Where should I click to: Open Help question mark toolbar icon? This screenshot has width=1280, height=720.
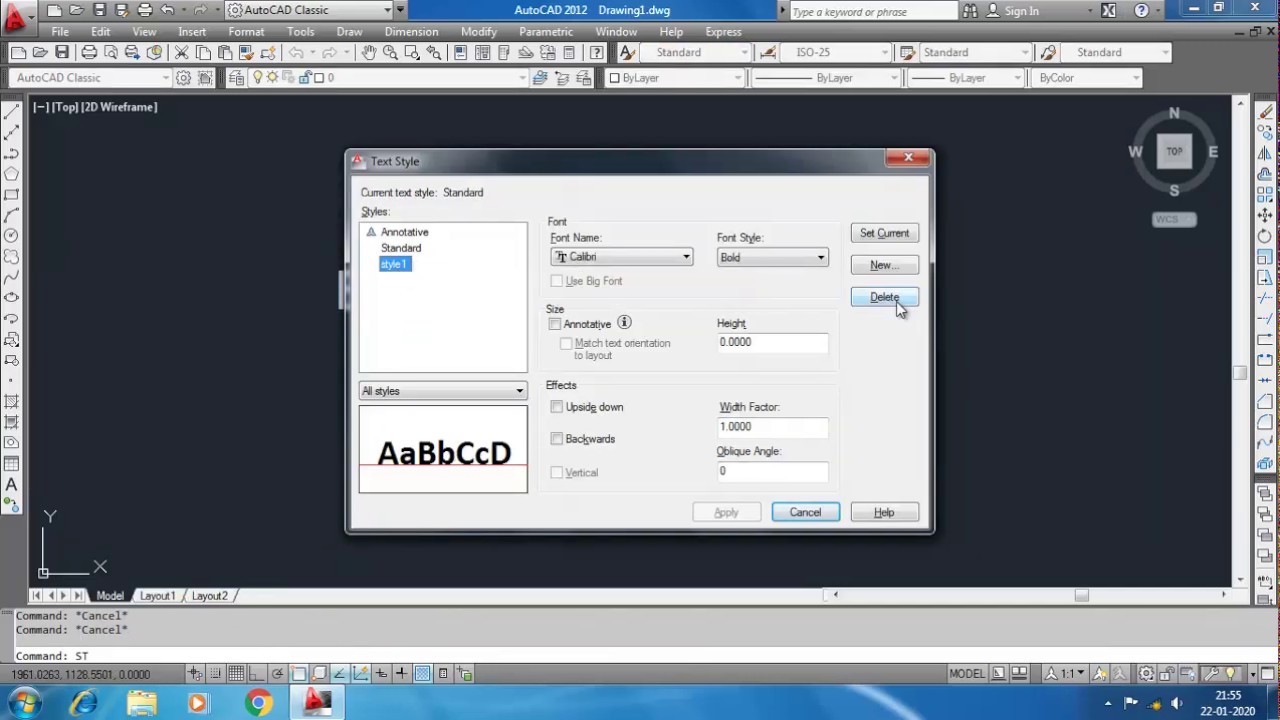pyautogui.click(x=596, y=52)
